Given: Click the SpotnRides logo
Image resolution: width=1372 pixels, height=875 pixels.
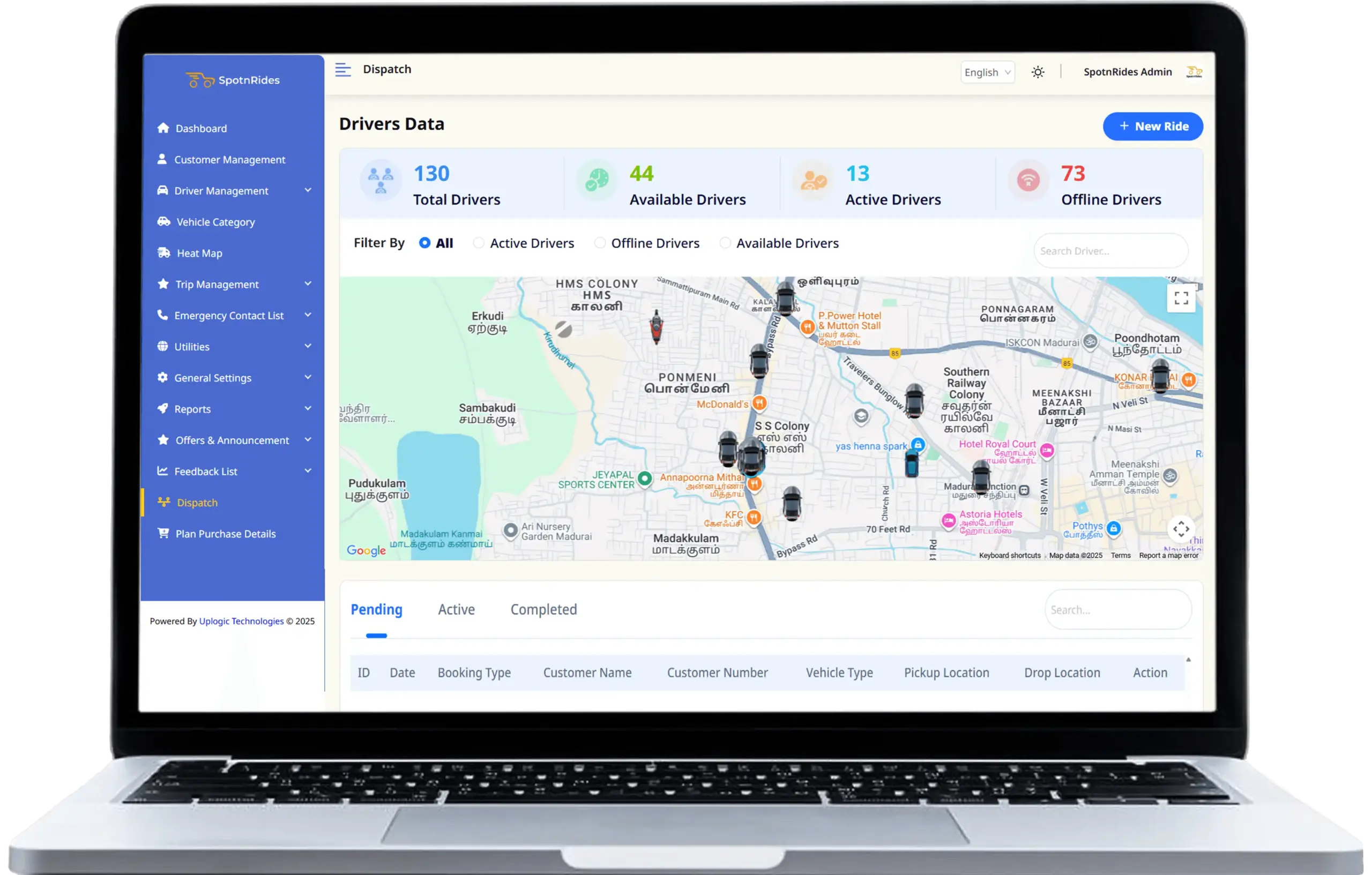Looking at the screenshot, I should 232,80.
